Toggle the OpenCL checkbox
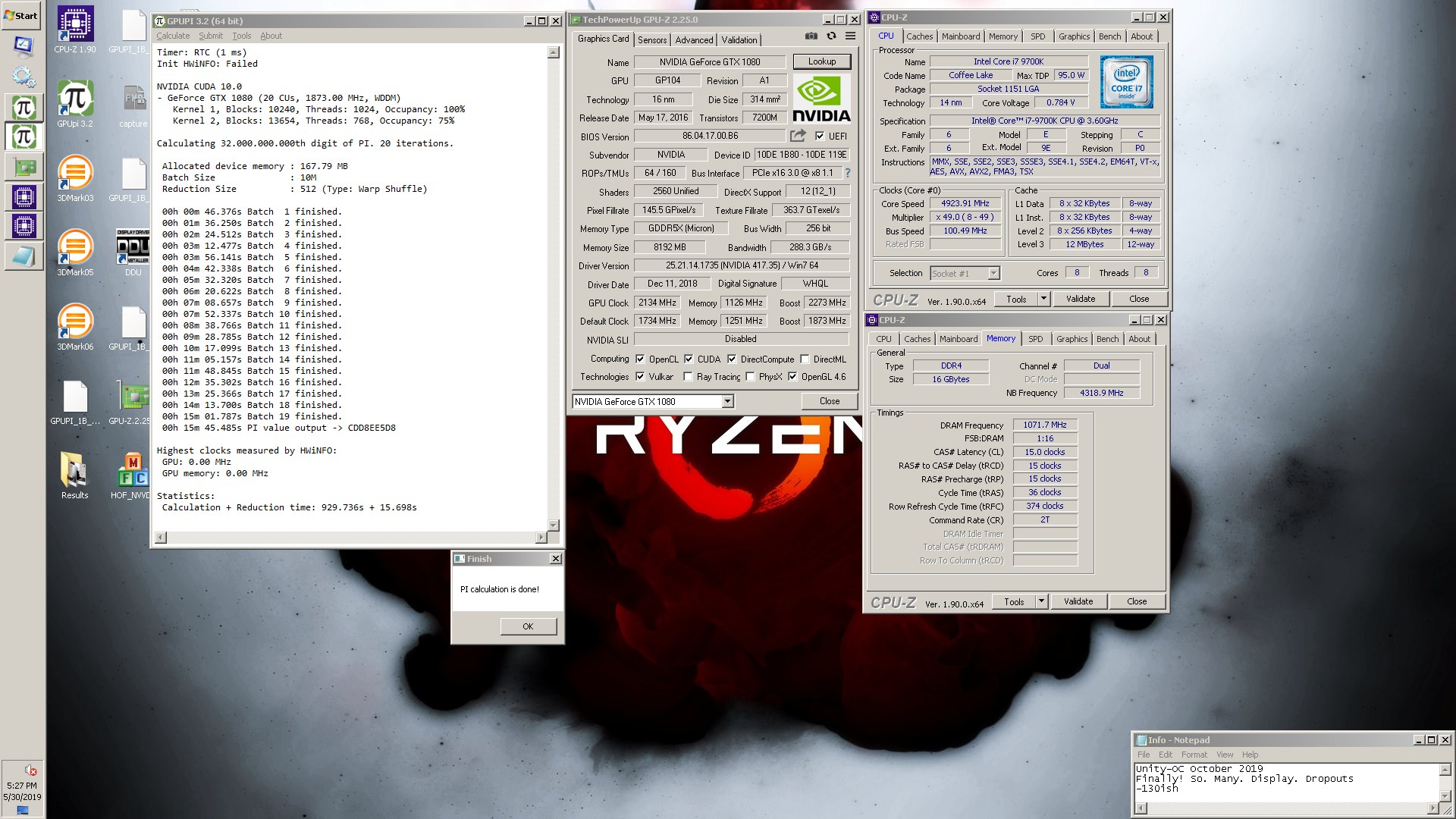Viewport: 1456px width, 819px height. (x=640, y=359)
